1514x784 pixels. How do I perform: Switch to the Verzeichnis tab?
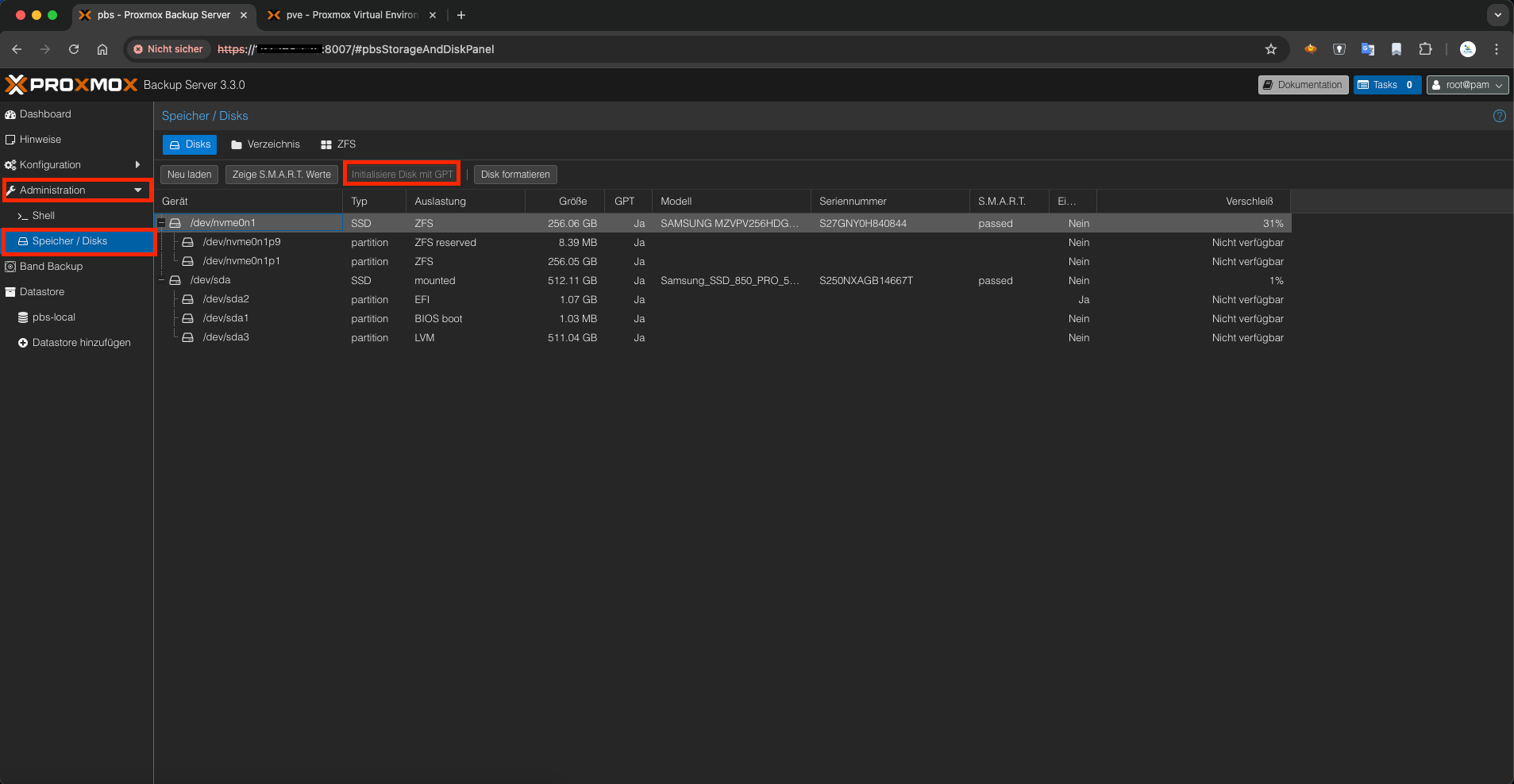[265, 144]
